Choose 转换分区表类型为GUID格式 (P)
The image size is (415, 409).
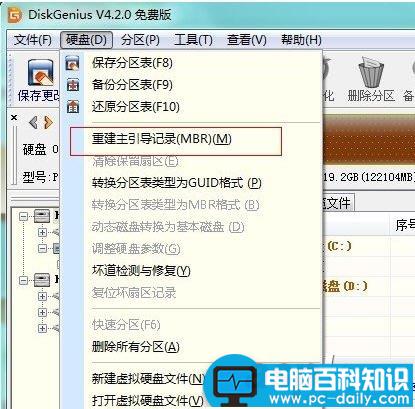click(177, 183)
